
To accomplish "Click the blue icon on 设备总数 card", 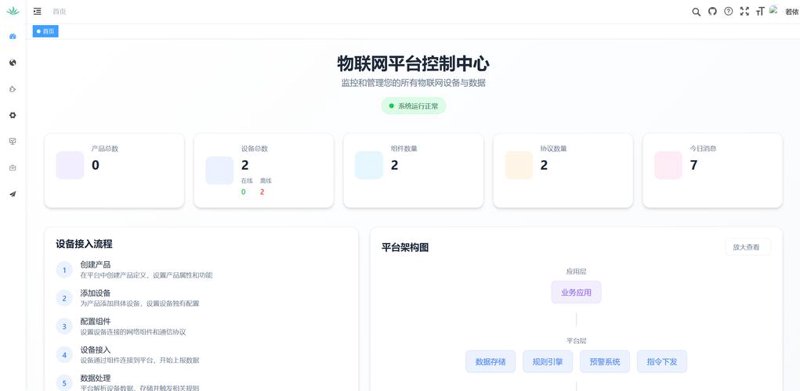I will [219, 170].
